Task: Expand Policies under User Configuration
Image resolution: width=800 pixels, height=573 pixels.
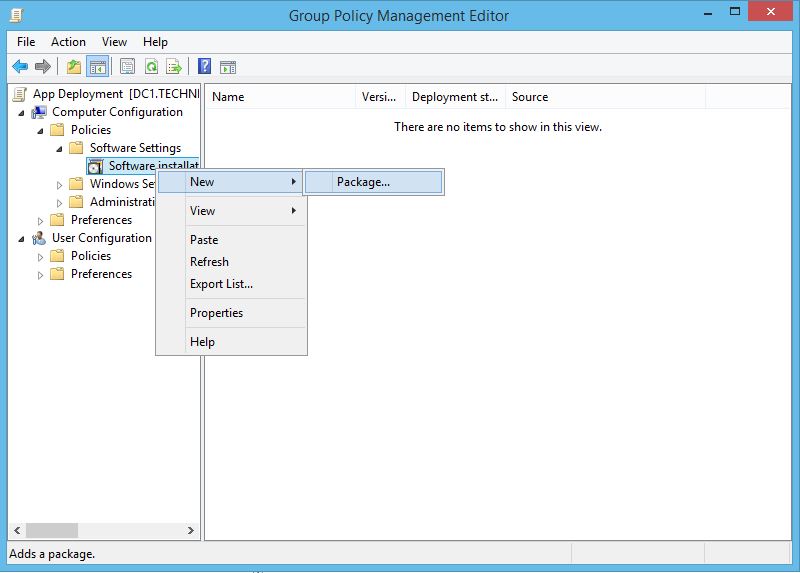Action: [x=41, y=256]
